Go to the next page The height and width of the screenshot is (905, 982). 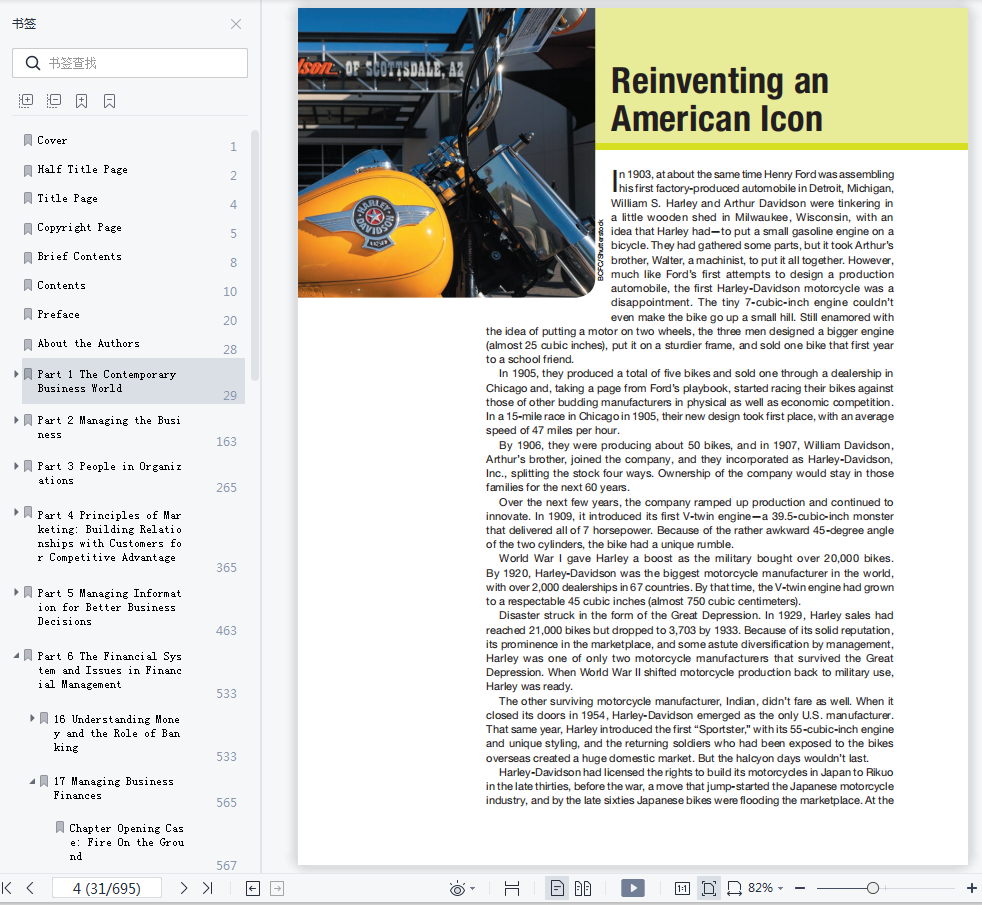click(183, 888)
